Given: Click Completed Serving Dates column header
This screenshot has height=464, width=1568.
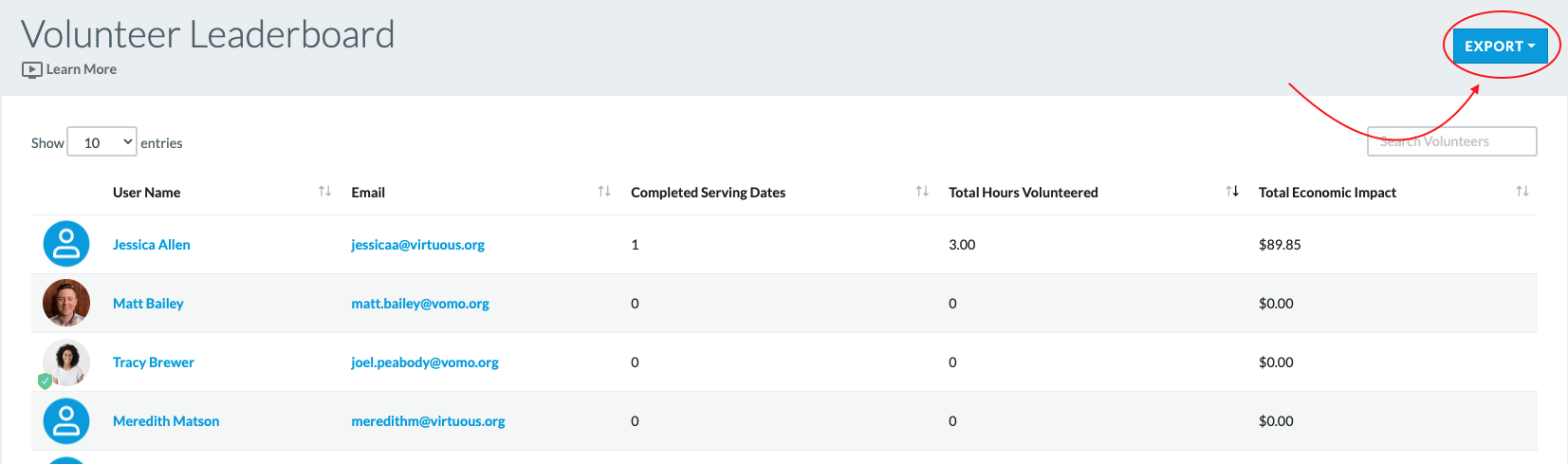Looking at the screenshot, I should (708, 193).
